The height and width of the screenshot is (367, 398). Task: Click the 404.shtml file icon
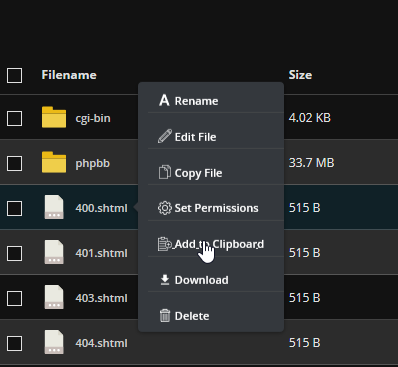(54, 342)
